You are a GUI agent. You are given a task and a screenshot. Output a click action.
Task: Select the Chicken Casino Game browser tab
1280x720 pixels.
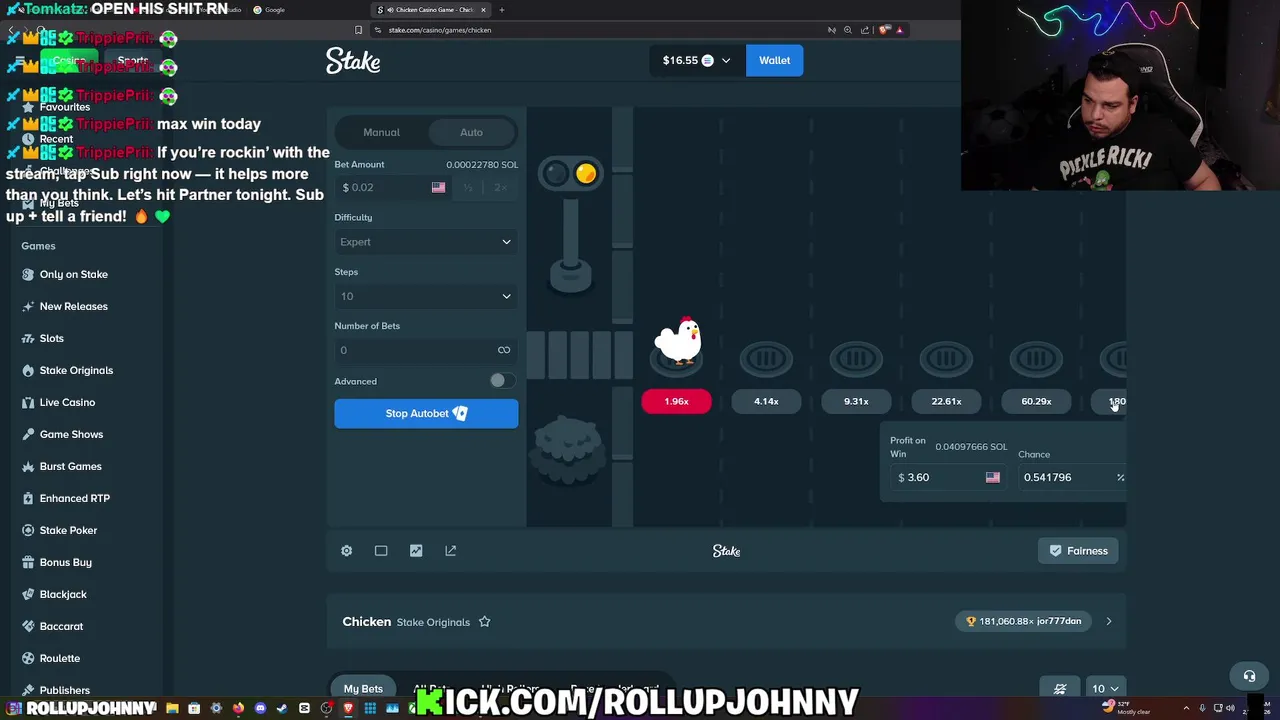[432, 10]
